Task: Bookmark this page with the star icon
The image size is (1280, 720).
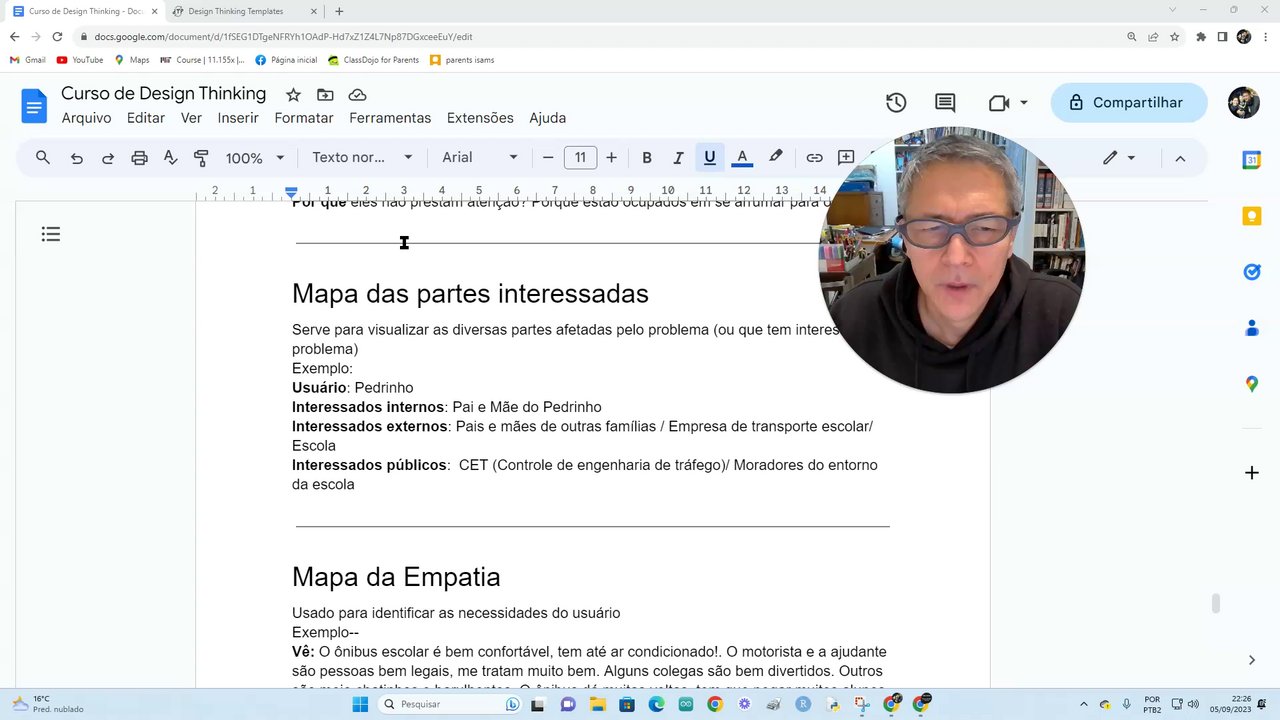Action: point(1175,37)
